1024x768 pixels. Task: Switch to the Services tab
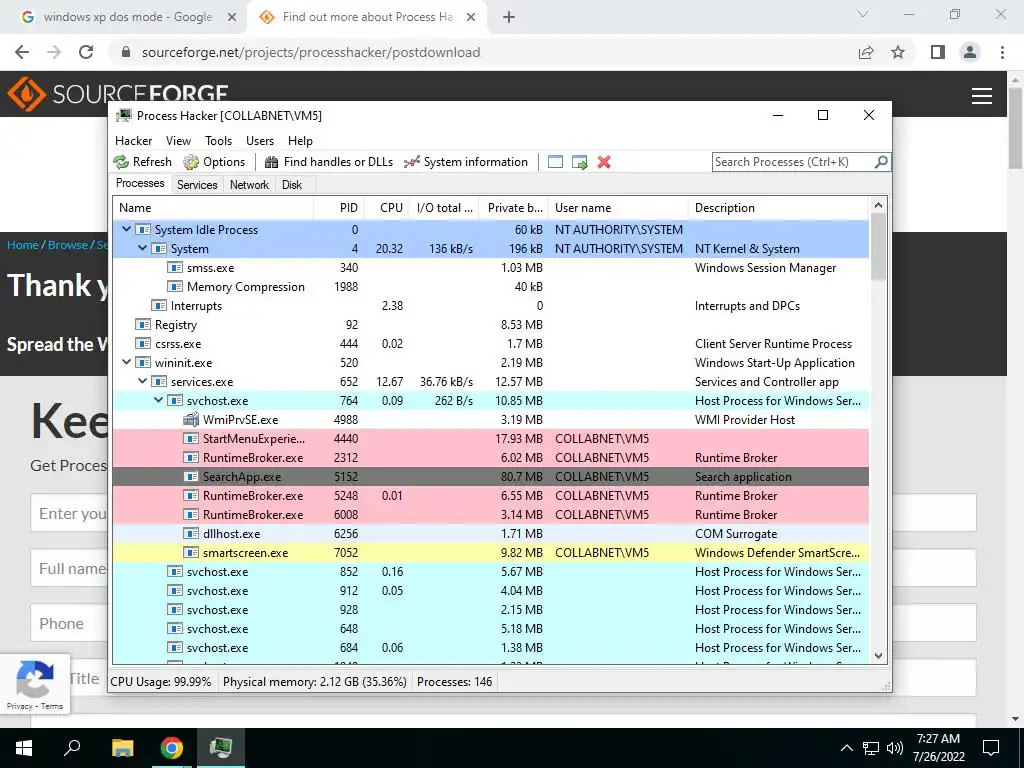(197, 185)
